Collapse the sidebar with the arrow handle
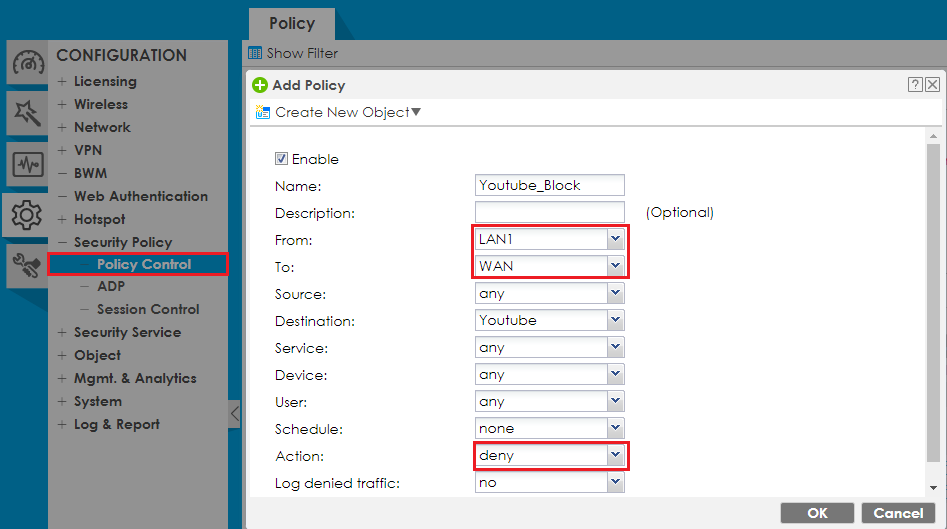 (234, 413)
